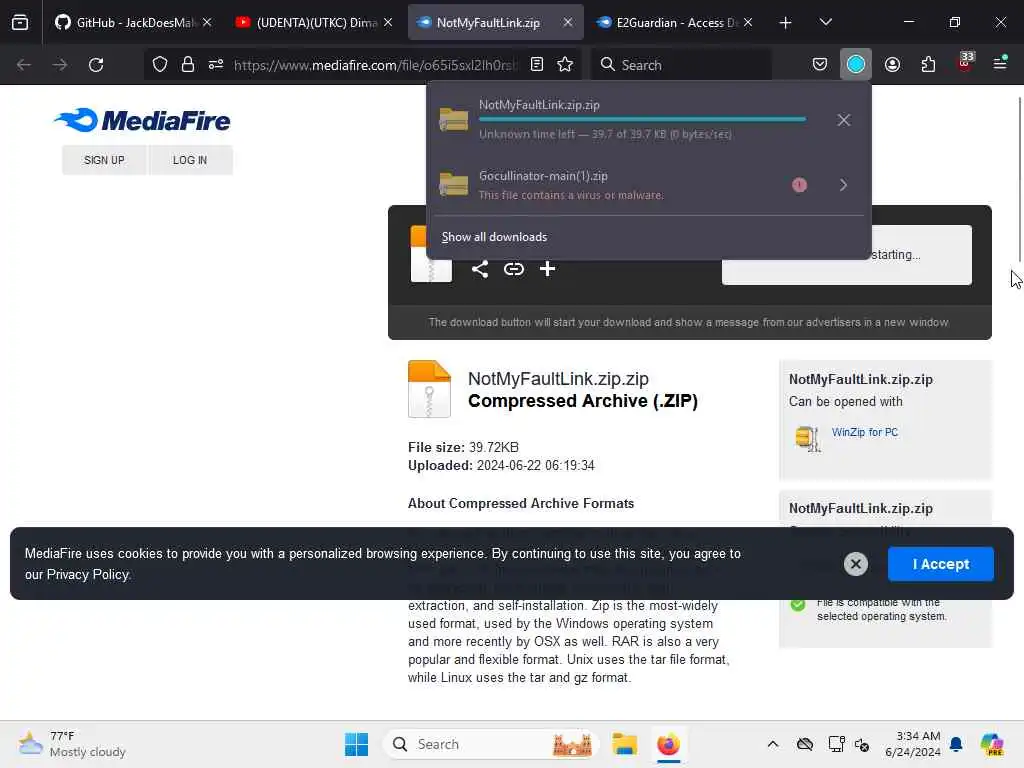This screenshot has height=768, width=1024.
Task: Open extension icon with 33 badge
Action: point(965,63)
